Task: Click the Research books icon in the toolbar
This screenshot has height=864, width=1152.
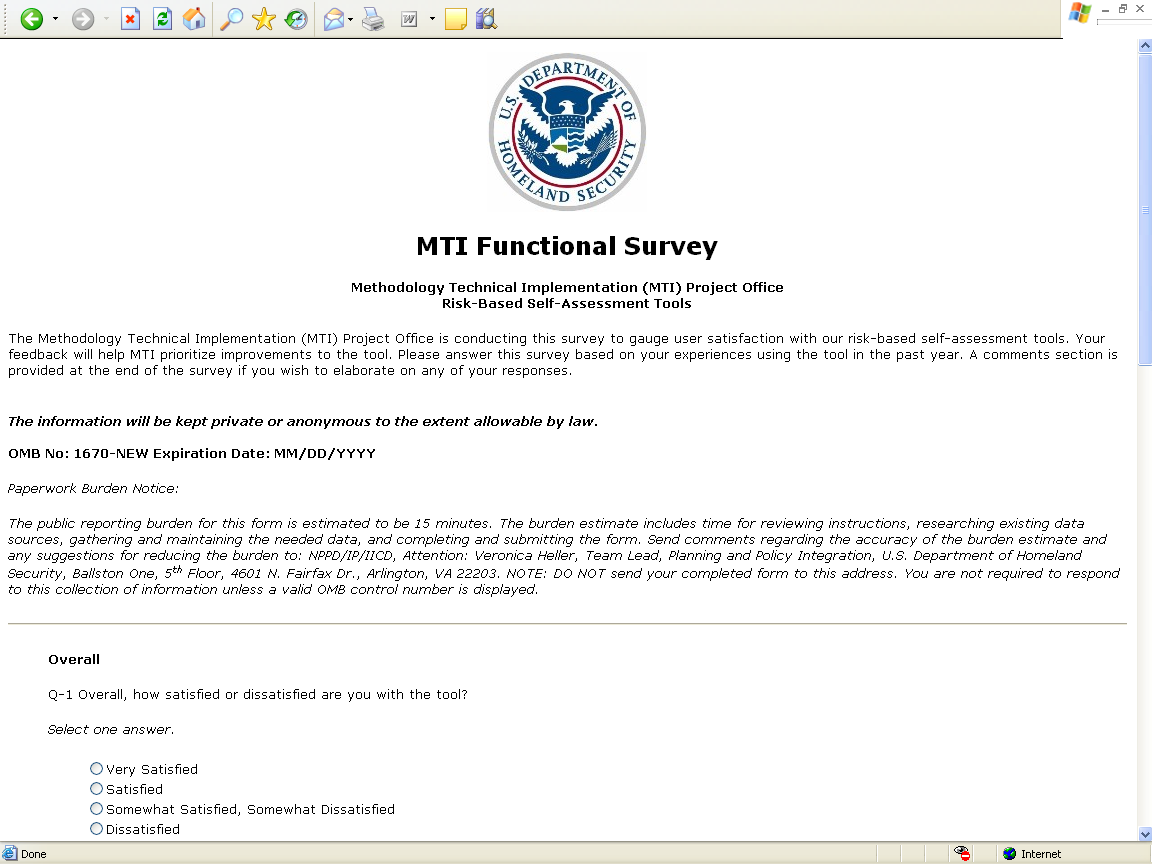Action: 487,19
